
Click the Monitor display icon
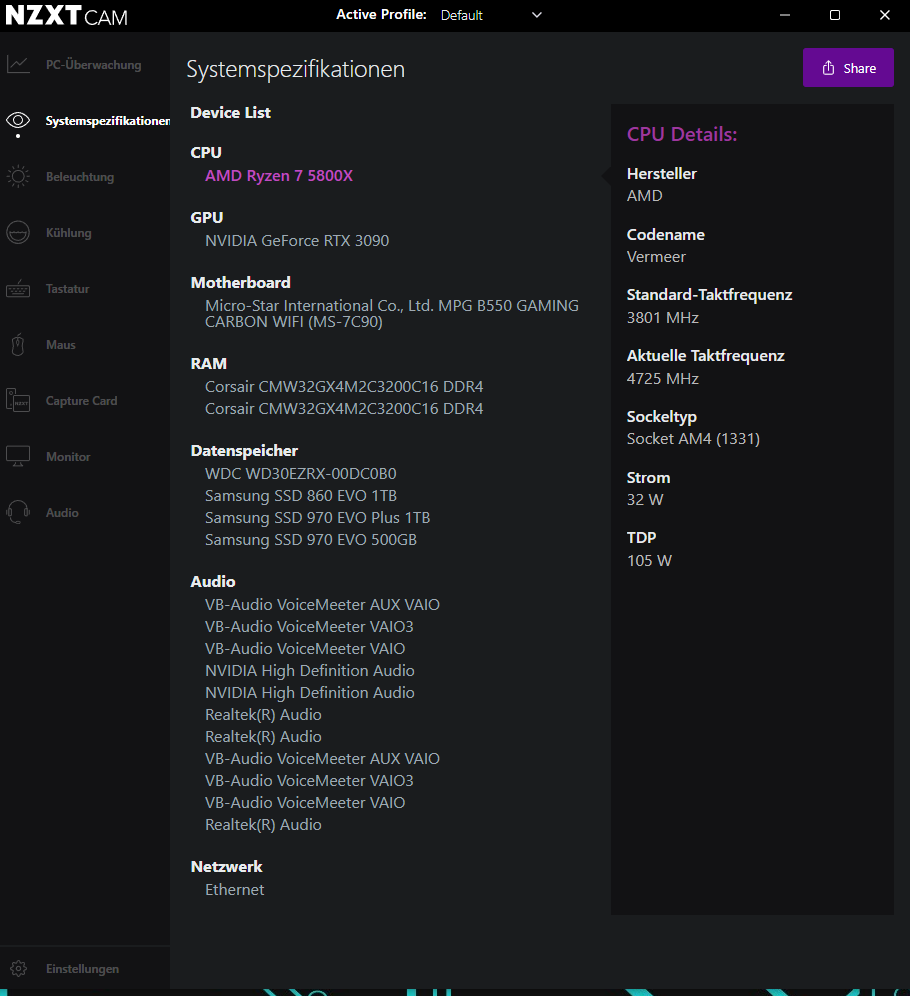click(x=18, y=457)
